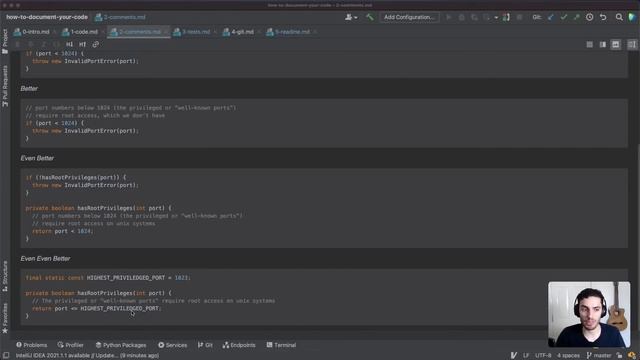Open the master git branch menu
This screenshot has width=640, height=360.
tap(599, 356)
